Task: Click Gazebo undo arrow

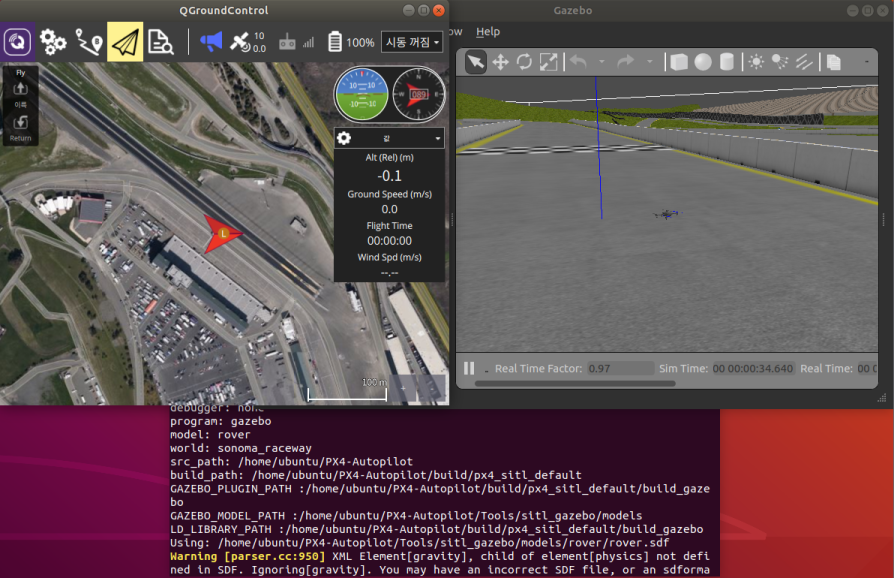Action: [578, 62]
